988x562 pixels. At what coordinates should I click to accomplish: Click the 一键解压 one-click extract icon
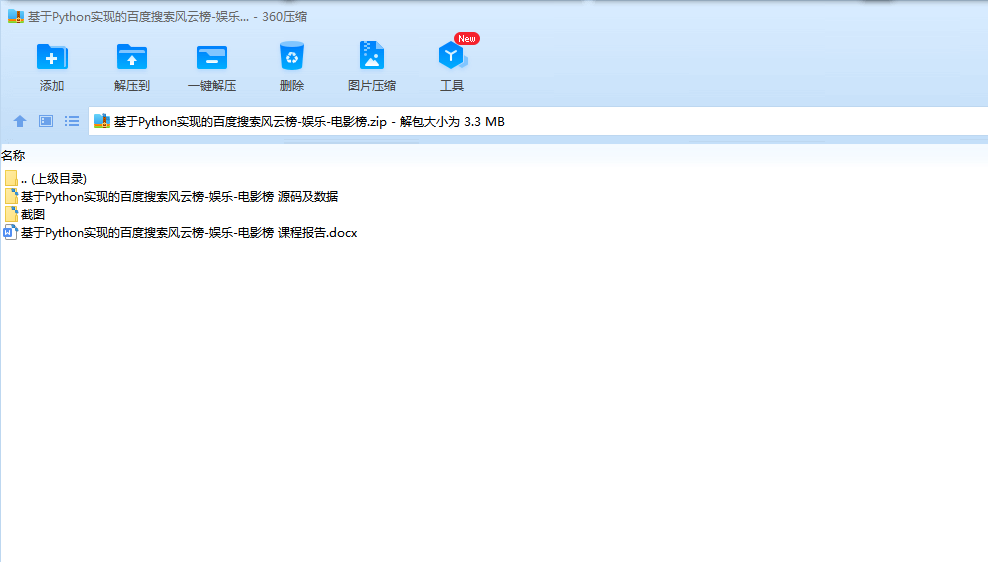(x=212, y=57)
